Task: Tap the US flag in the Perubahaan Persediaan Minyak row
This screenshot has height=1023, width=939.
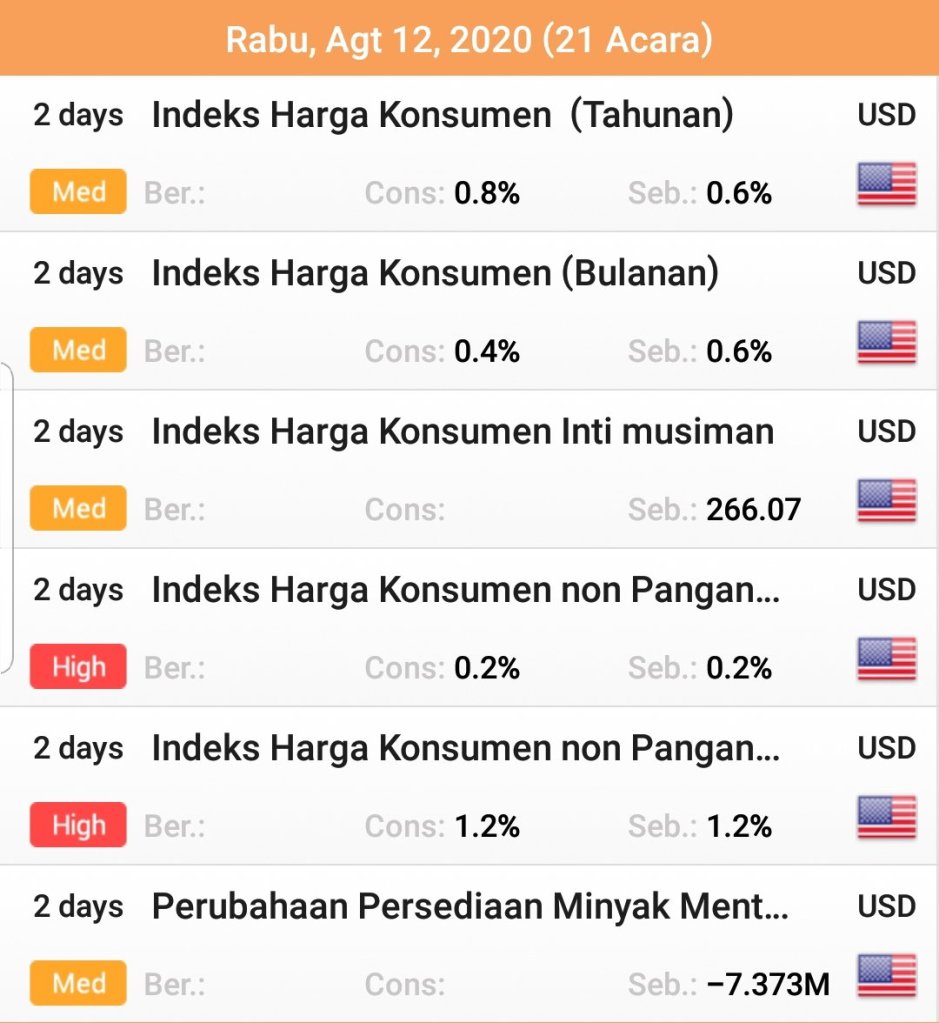Action: pyautogui.click(x=886, y=976)
